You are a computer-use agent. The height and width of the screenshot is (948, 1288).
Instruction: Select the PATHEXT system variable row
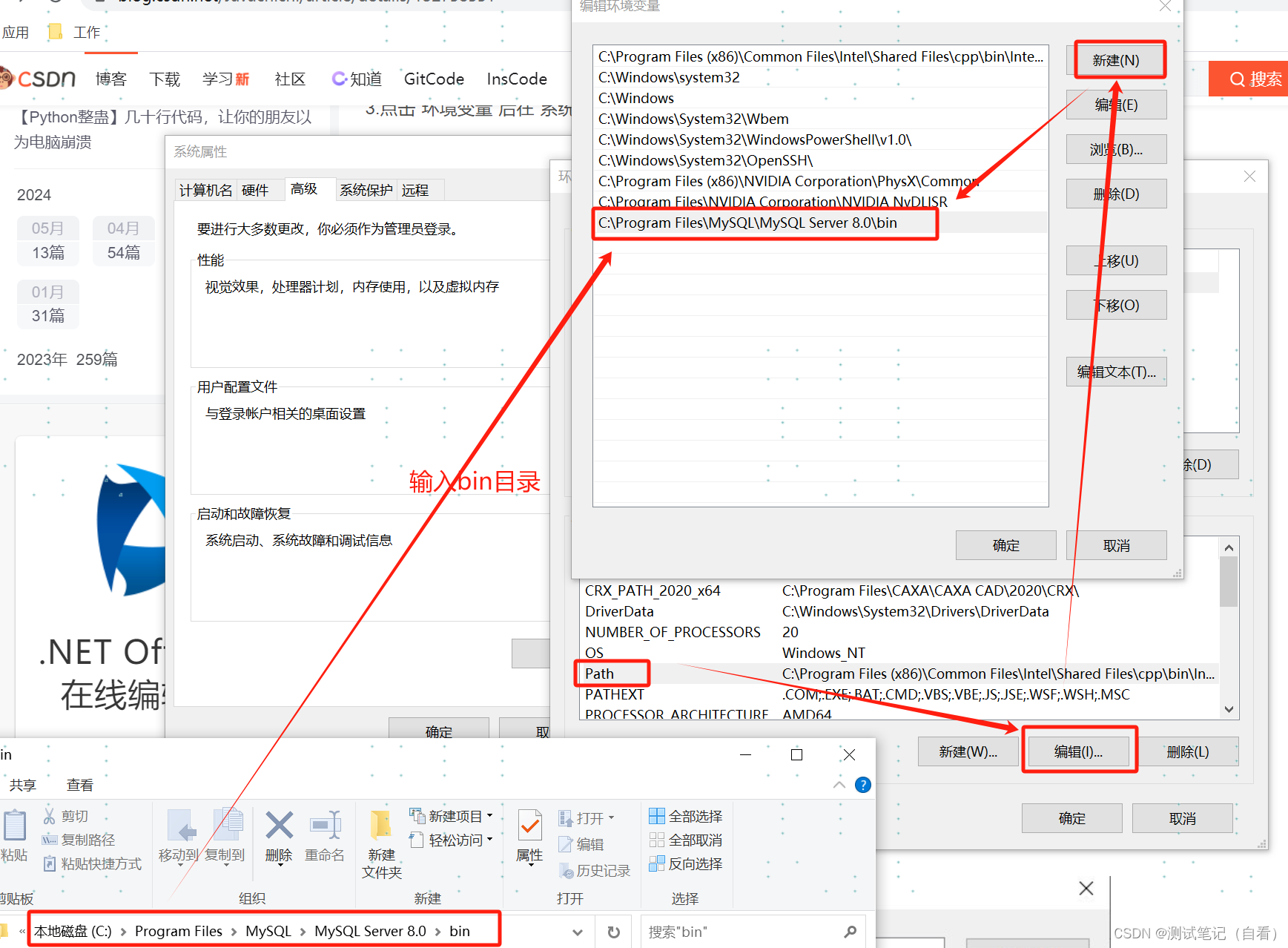(899, 694)
